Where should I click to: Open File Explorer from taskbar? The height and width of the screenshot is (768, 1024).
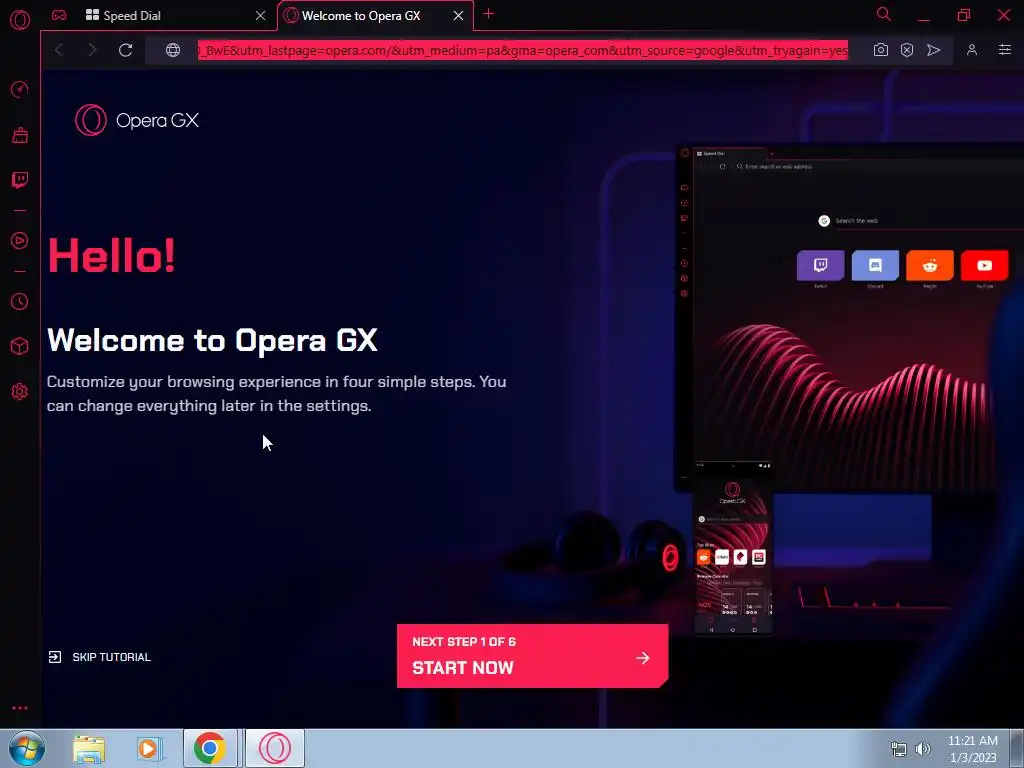(x=88, y=749)
